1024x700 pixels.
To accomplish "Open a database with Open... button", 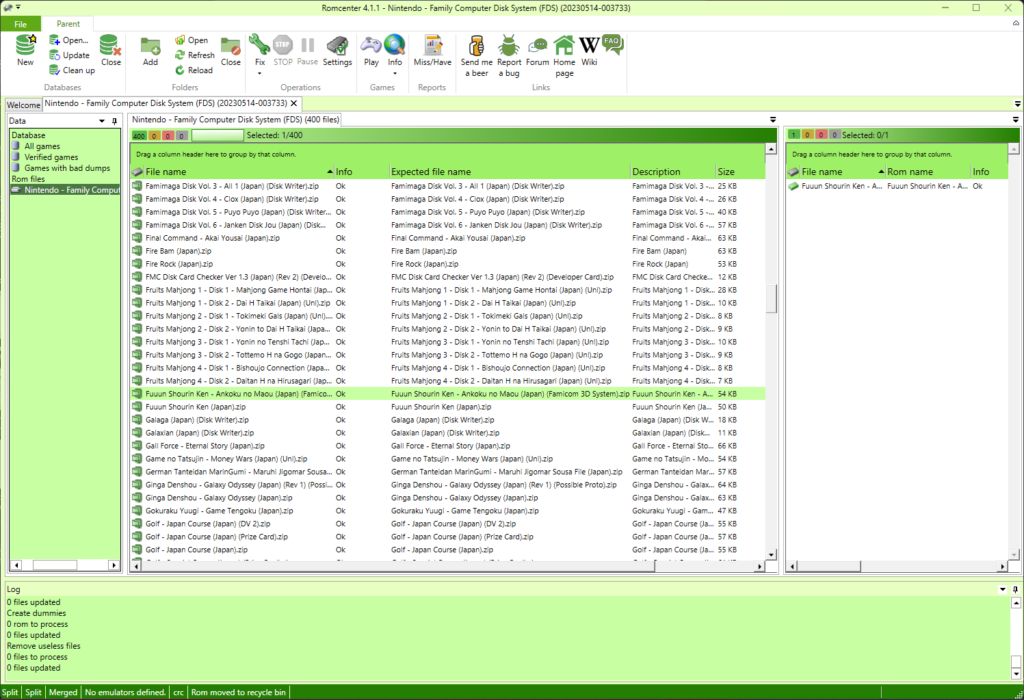I will pyautogui.click(x=69, y=40).
